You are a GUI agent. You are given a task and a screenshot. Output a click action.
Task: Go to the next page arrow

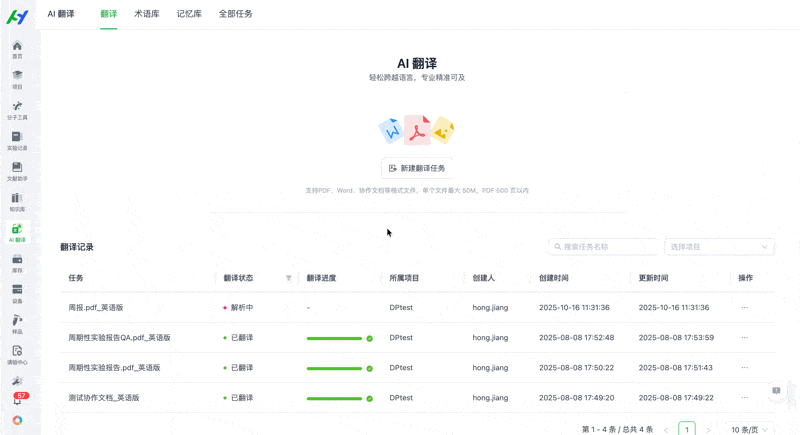point(708,430)
